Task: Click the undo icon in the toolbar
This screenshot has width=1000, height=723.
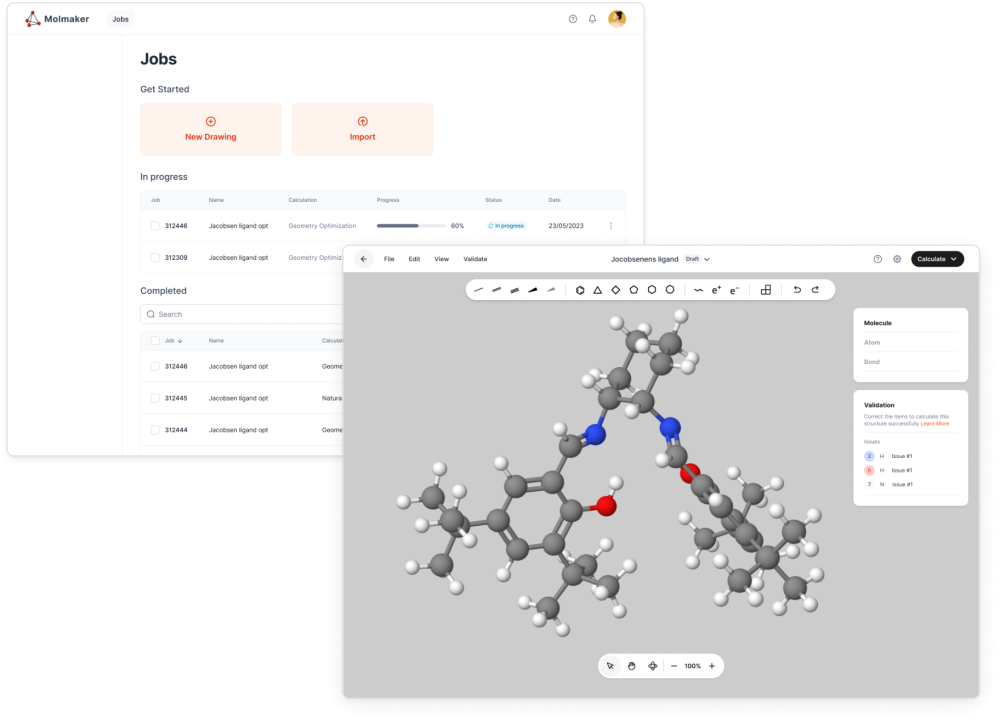Action: (x=799, y=290)
